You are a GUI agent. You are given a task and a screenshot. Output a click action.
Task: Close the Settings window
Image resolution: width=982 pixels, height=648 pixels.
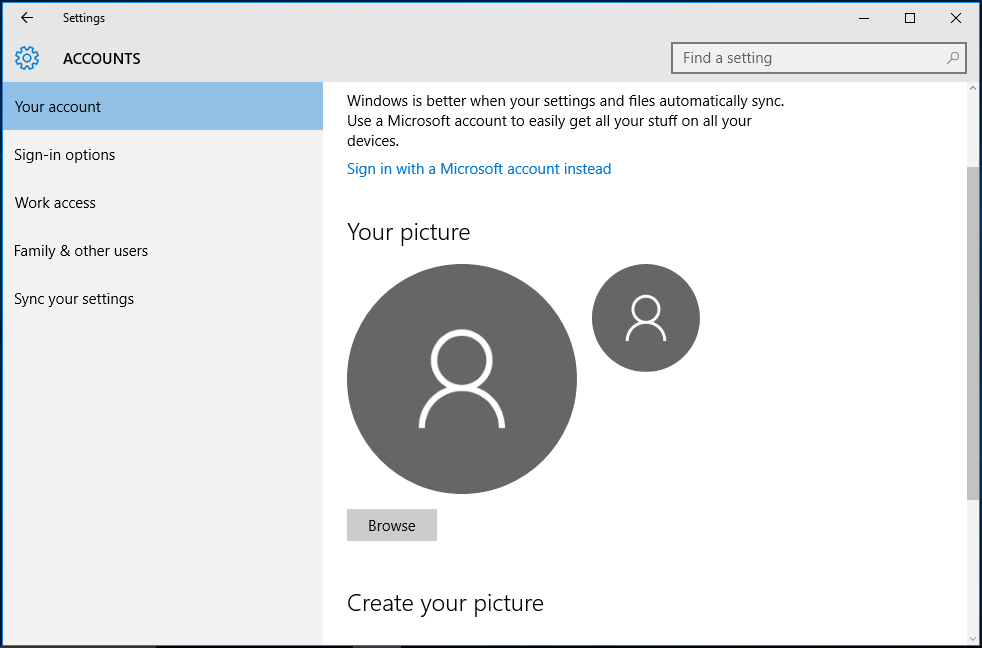click(x=956, y=18)
